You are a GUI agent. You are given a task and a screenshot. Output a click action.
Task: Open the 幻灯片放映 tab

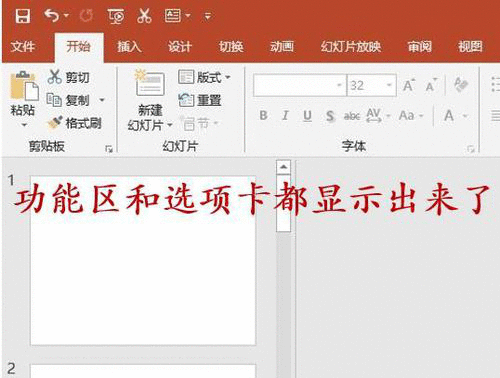point(351,47)
